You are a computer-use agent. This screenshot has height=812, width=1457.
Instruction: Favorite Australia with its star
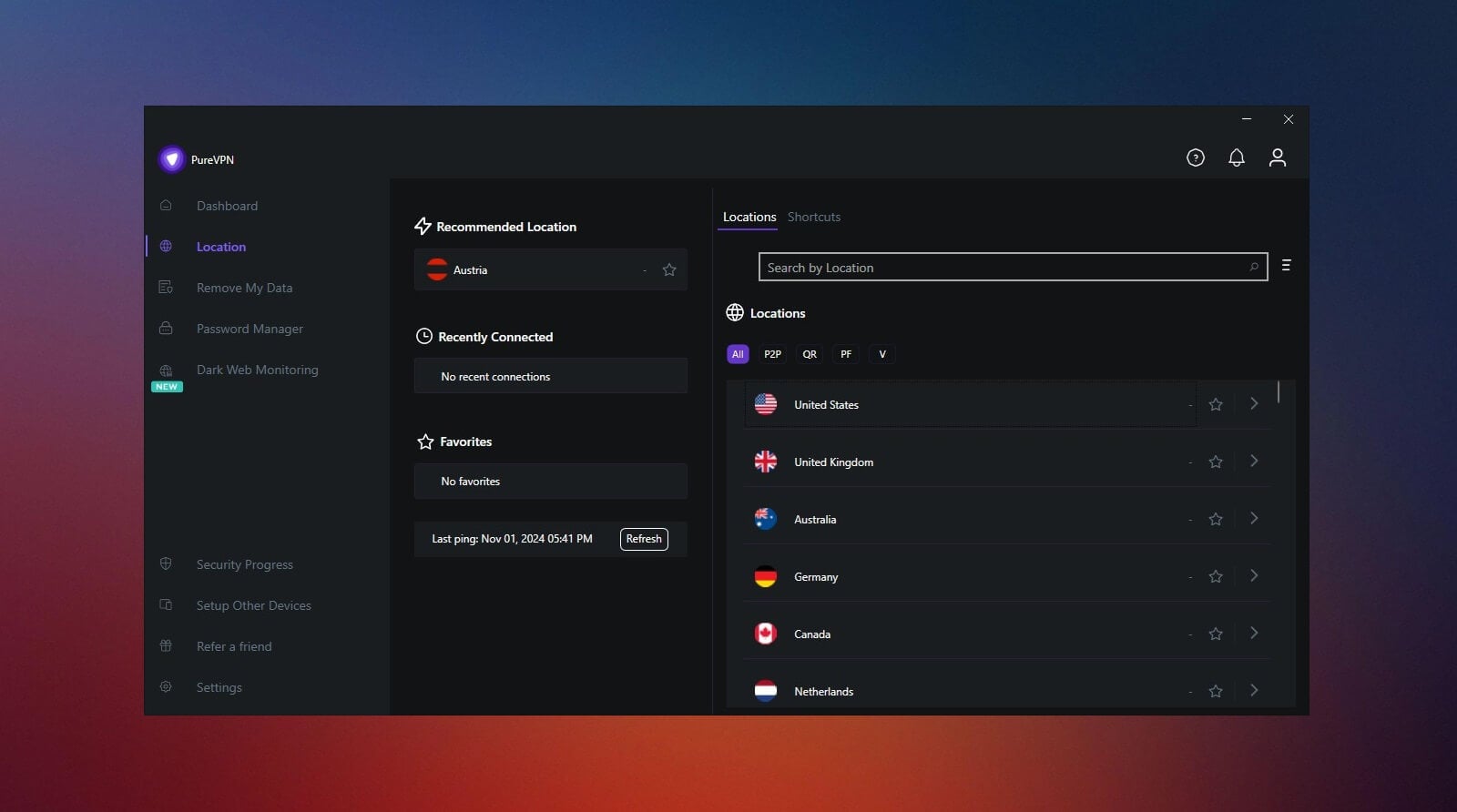click(x=1216, y=519)
